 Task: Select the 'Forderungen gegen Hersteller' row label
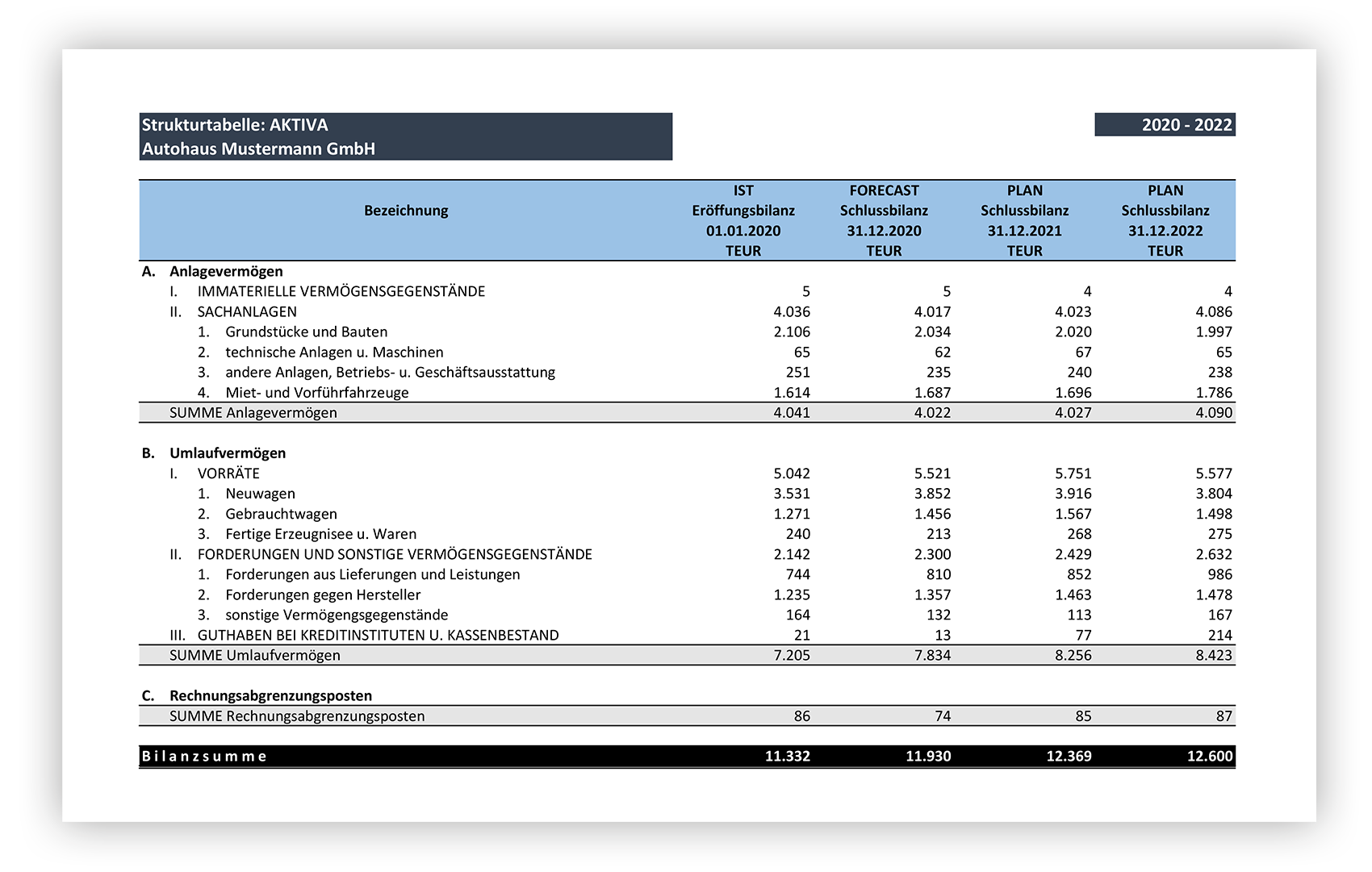(x=323, y=595)
